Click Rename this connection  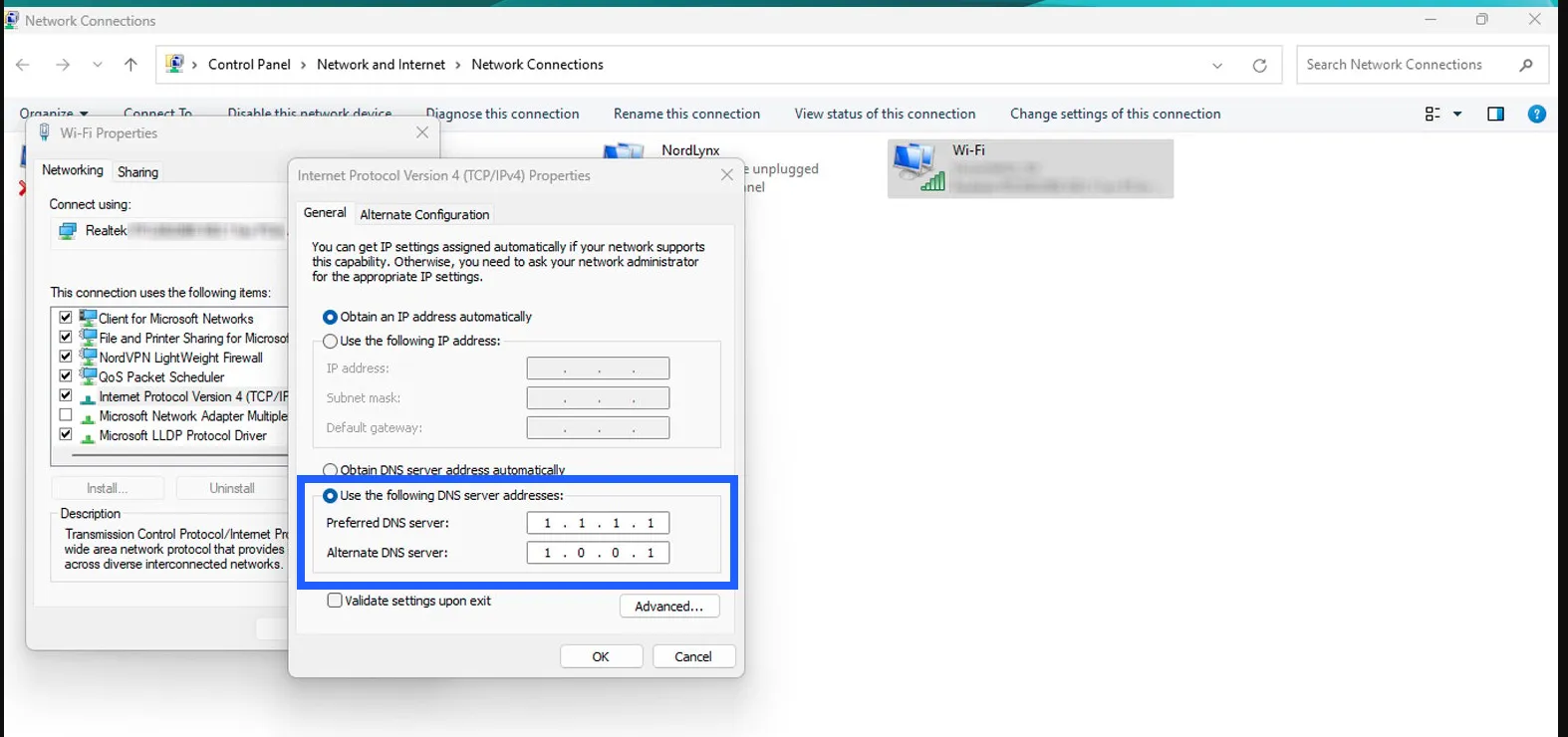686,114
